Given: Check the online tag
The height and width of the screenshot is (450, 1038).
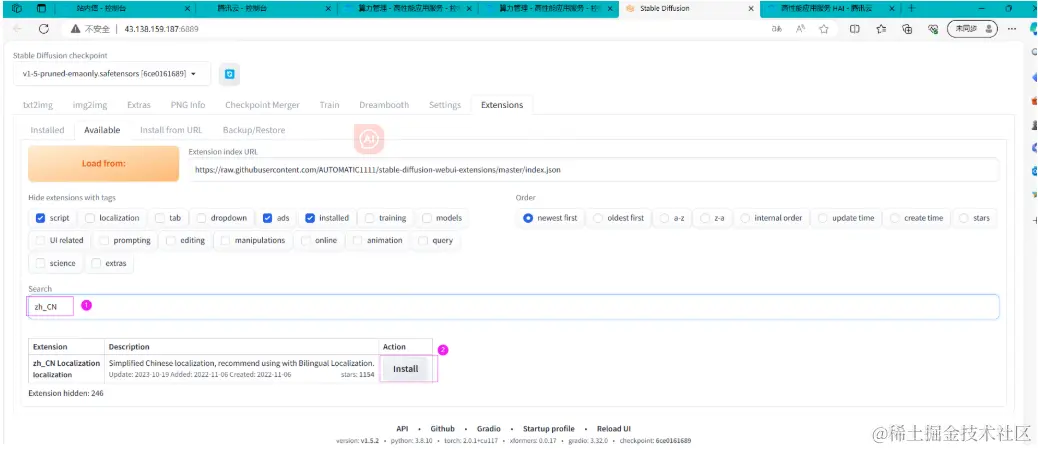Looking at the screenshot, I should [x=305, y=240].
